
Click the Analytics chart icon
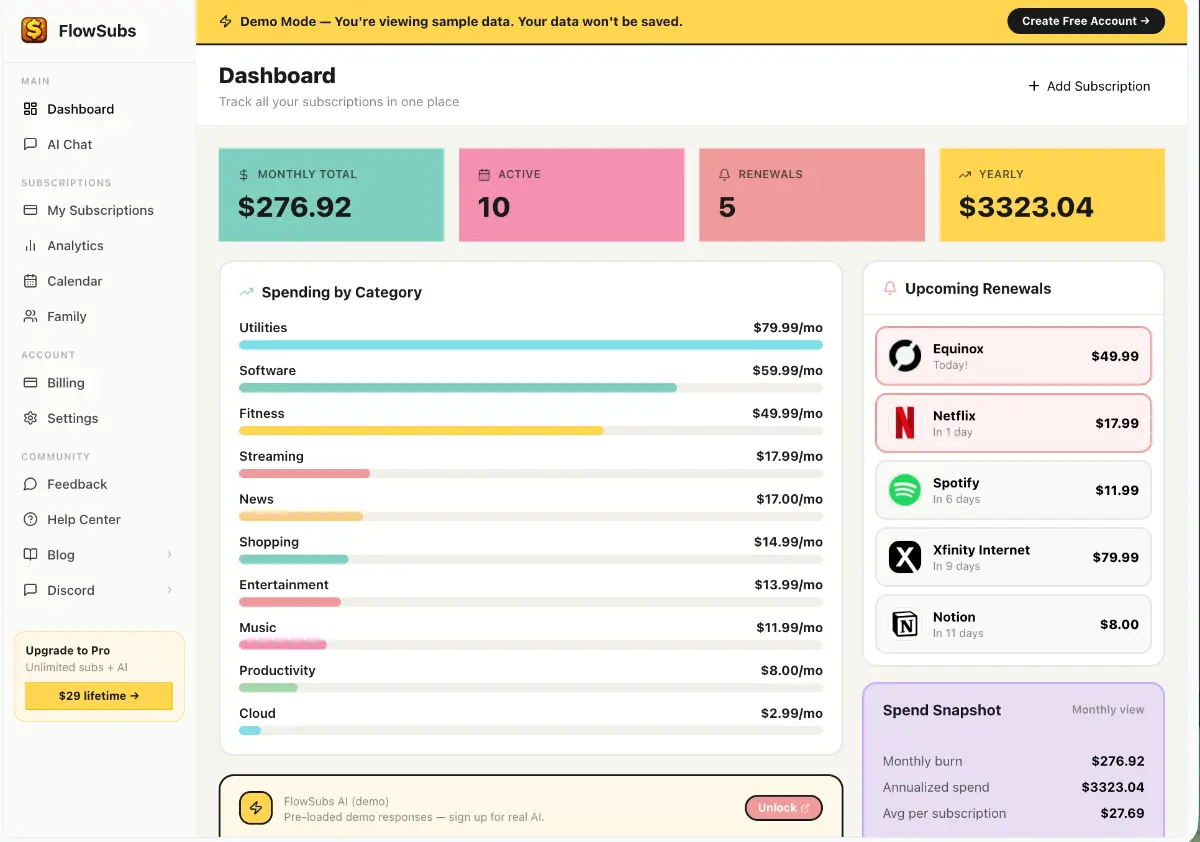[x=30, y=245]
